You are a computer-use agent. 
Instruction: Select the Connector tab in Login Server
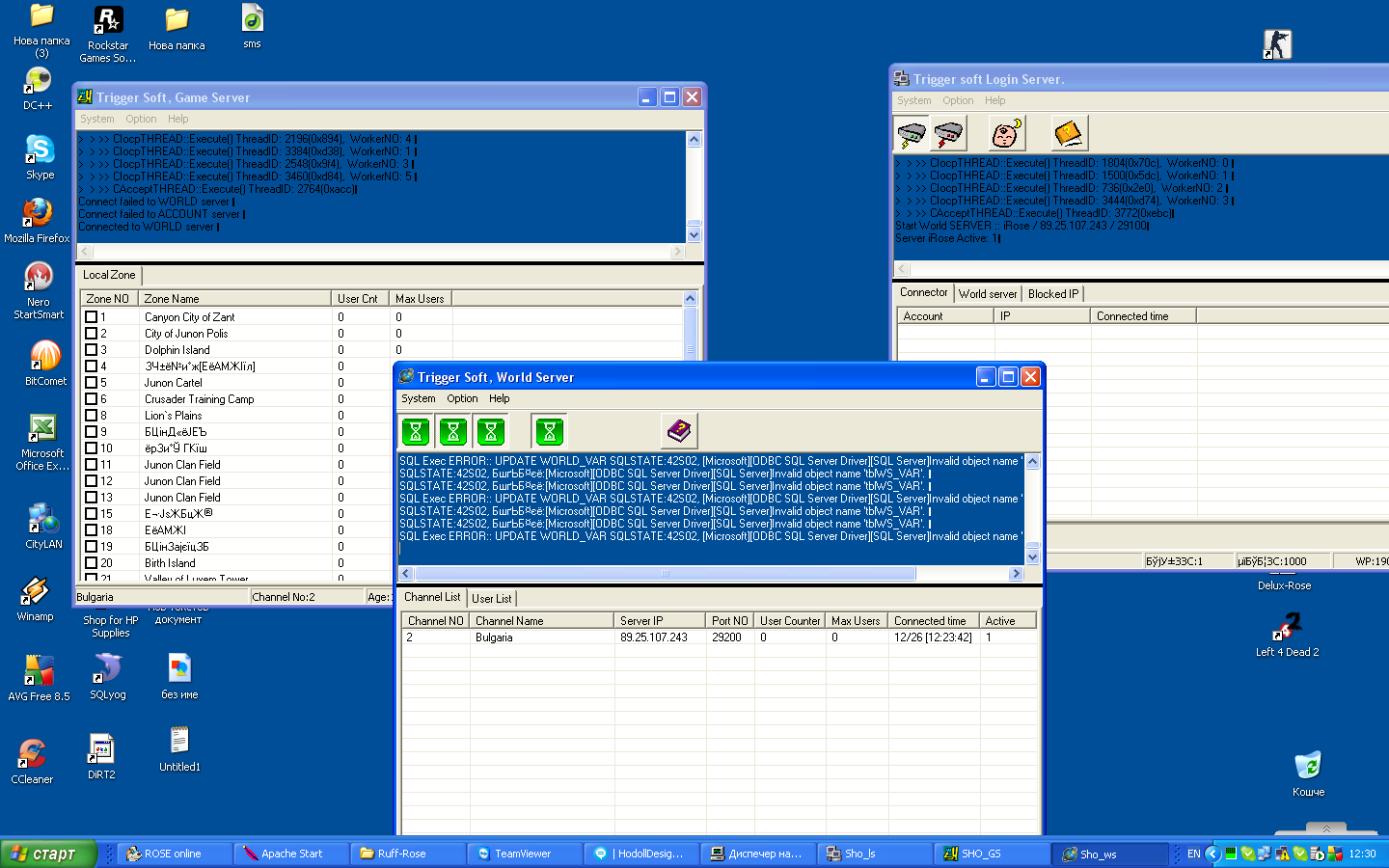pyautogui.click(x=923, y=292)
